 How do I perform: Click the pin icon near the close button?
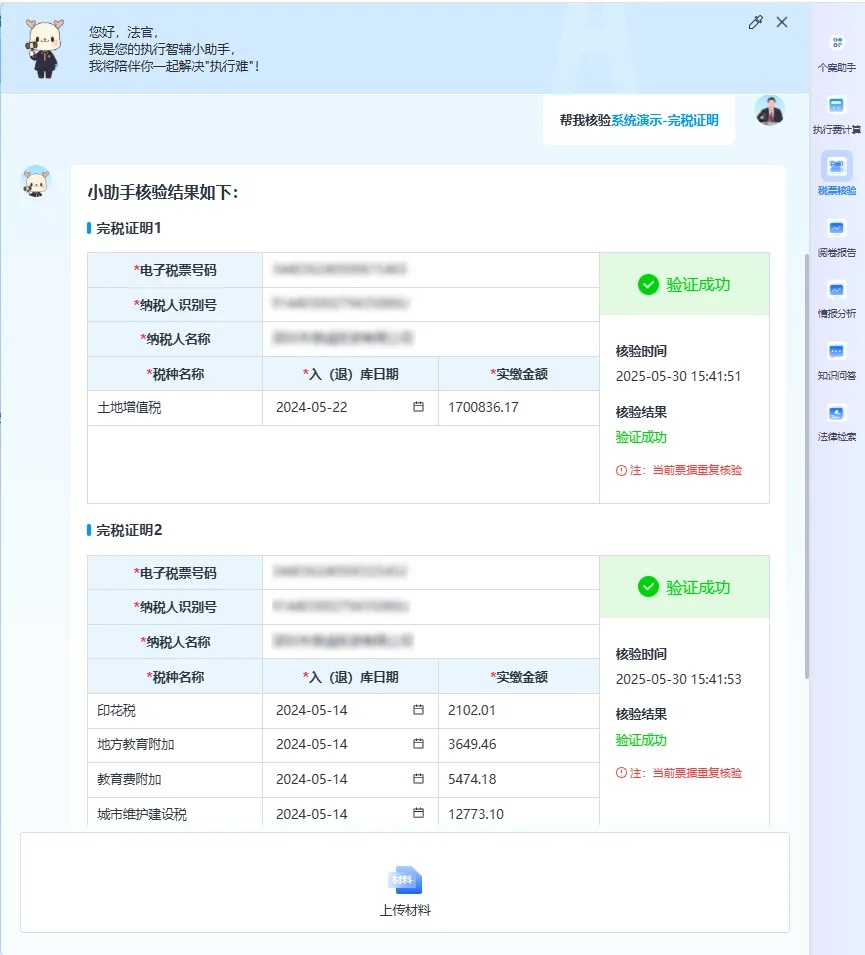click(756, 21)
